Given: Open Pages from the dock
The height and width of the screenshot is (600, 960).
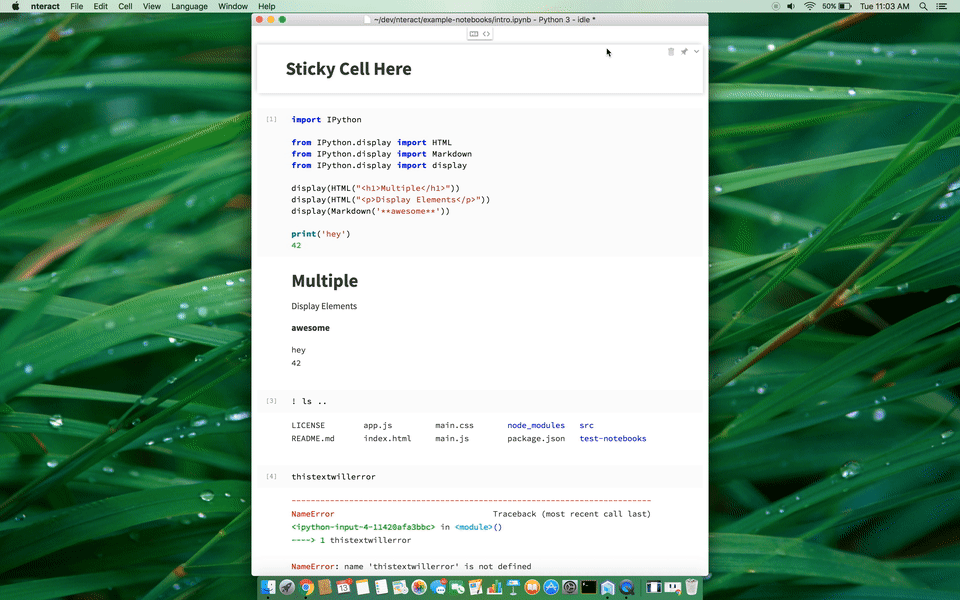Looking at the screenshot, I should click(476, 587).
